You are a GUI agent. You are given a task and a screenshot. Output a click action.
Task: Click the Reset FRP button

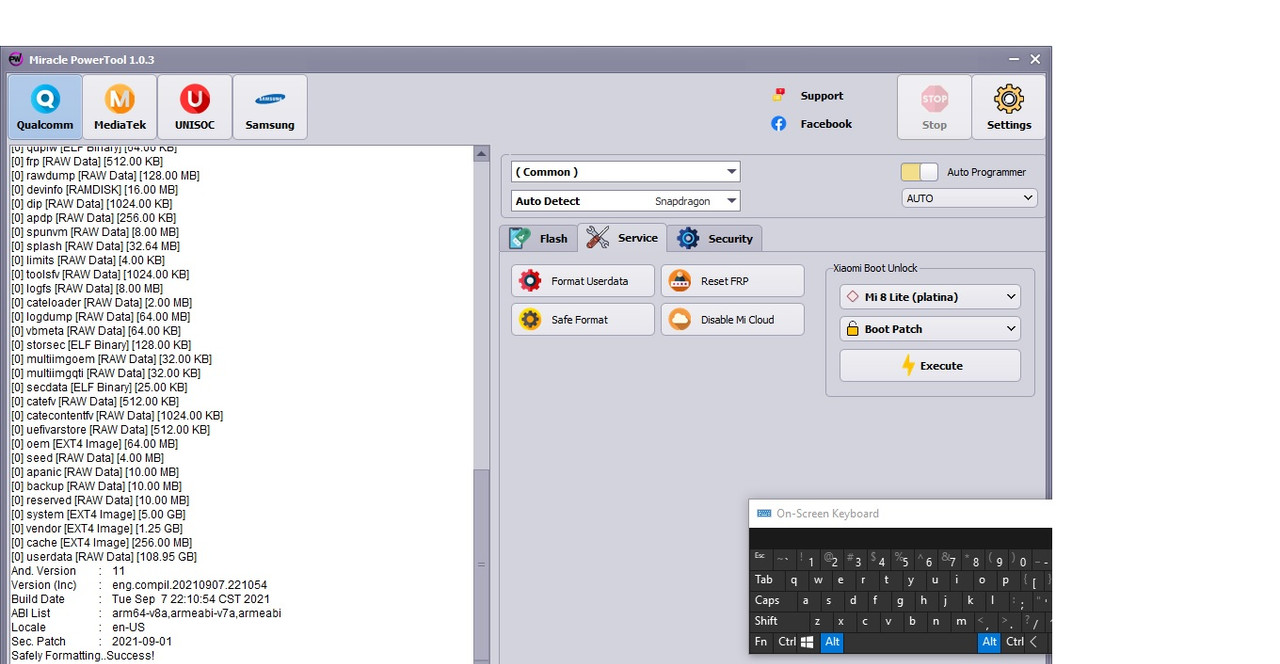pos(732,281)
